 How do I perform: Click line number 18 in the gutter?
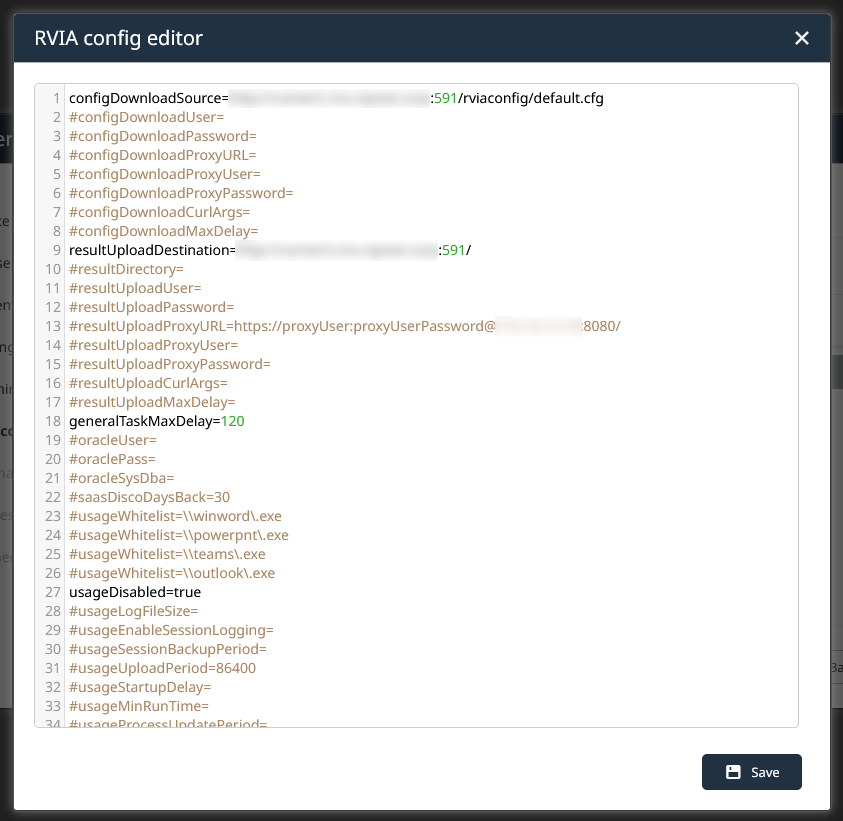tap(54, 421)
